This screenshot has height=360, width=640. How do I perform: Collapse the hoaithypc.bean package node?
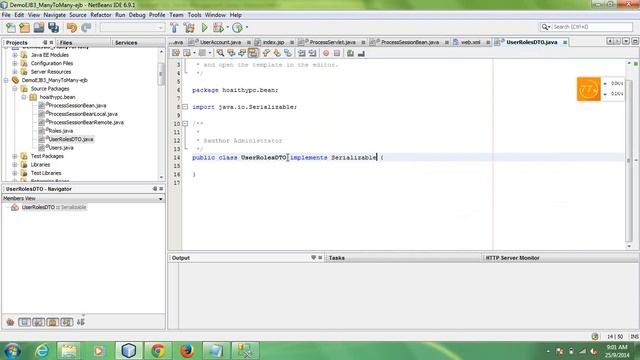pyautogui.click(x=24, y=97)
